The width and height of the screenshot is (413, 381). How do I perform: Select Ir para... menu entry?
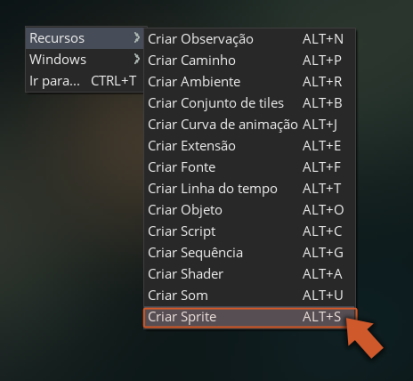point(84,81)
